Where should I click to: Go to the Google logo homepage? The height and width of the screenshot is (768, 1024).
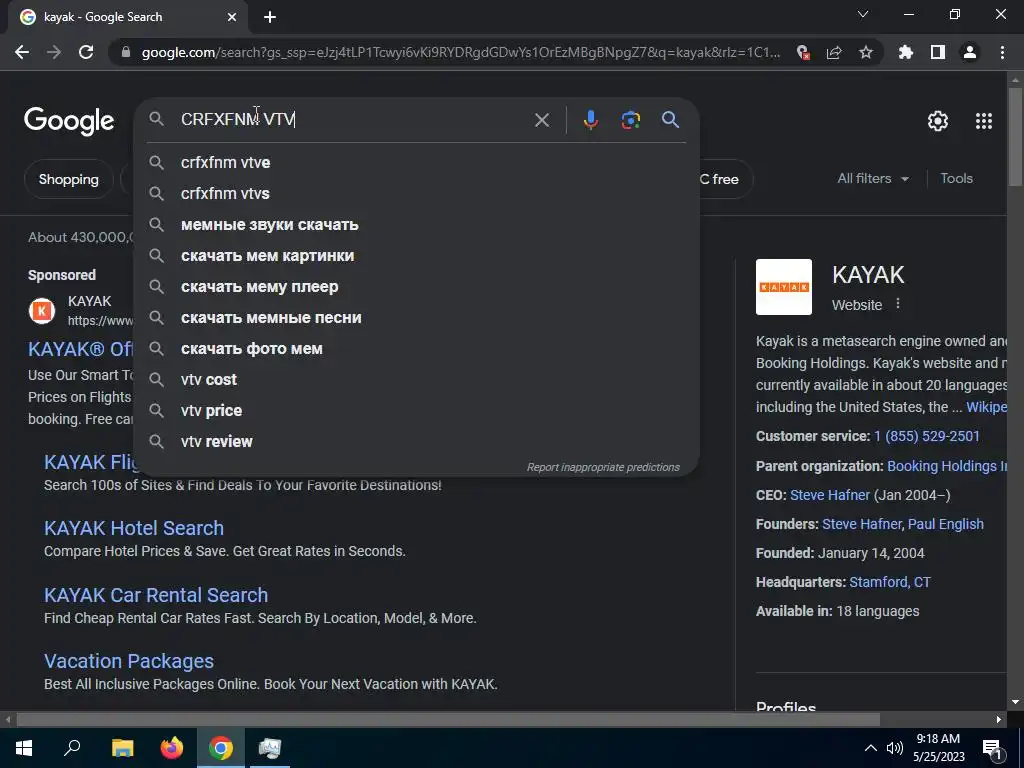(69, 121)
